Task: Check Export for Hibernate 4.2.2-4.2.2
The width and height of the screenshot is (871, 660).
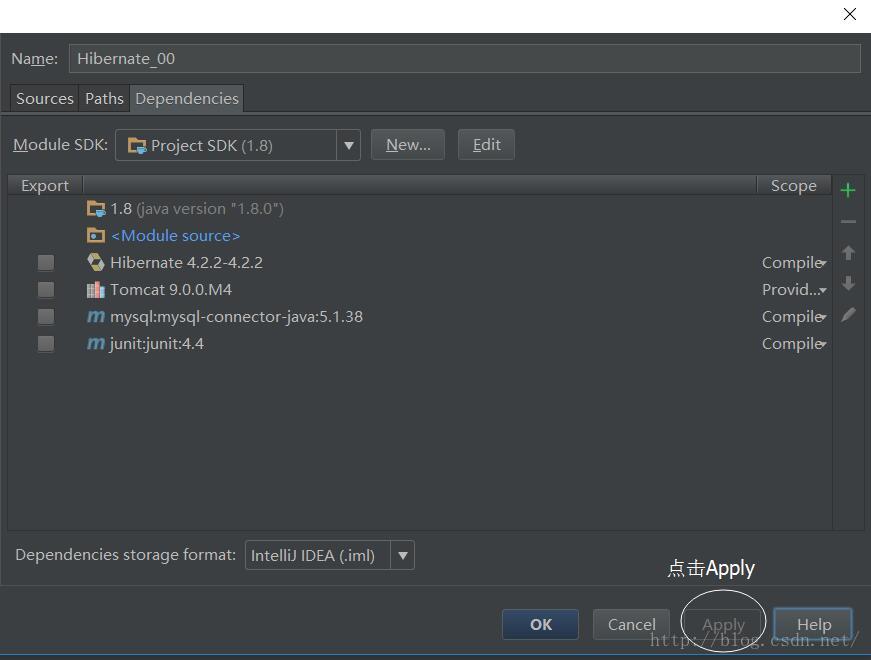Action: (46, 262)
